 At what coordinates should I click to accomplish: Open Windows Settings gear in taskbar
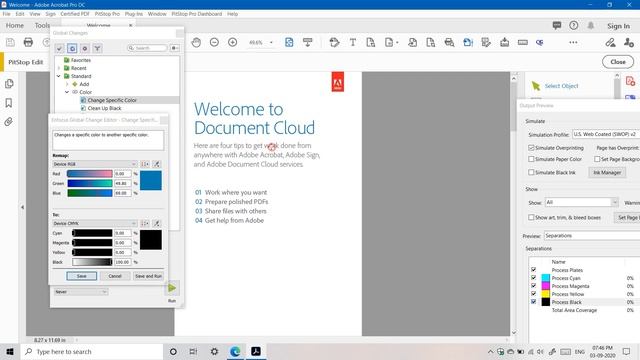coord(214,351)
